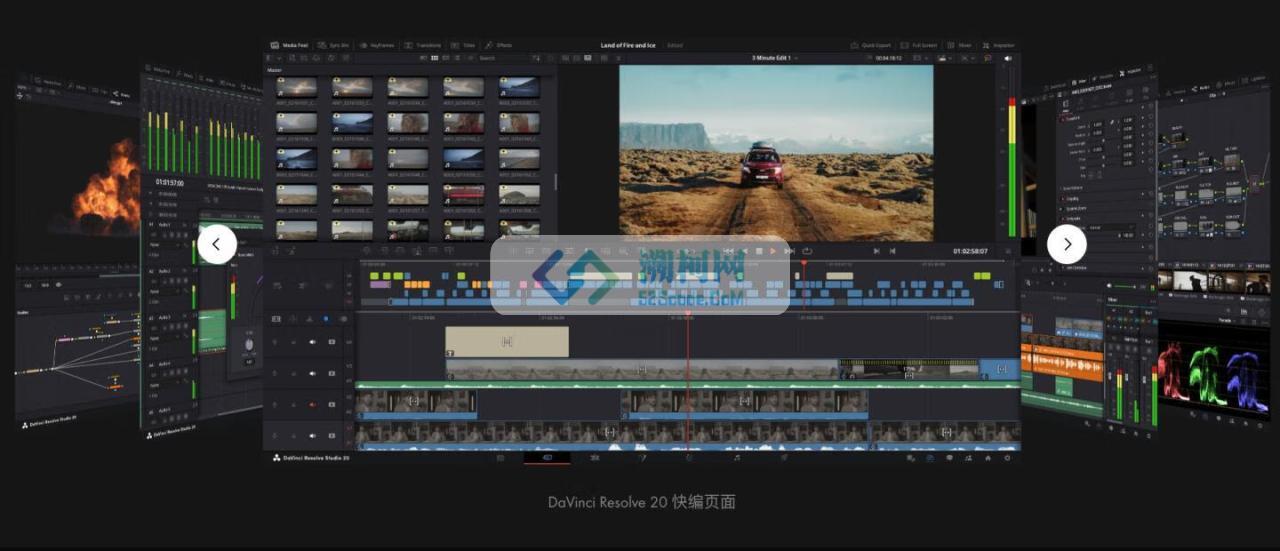
Task: Click the viewer image of the red car
Action: click(776, 152)
